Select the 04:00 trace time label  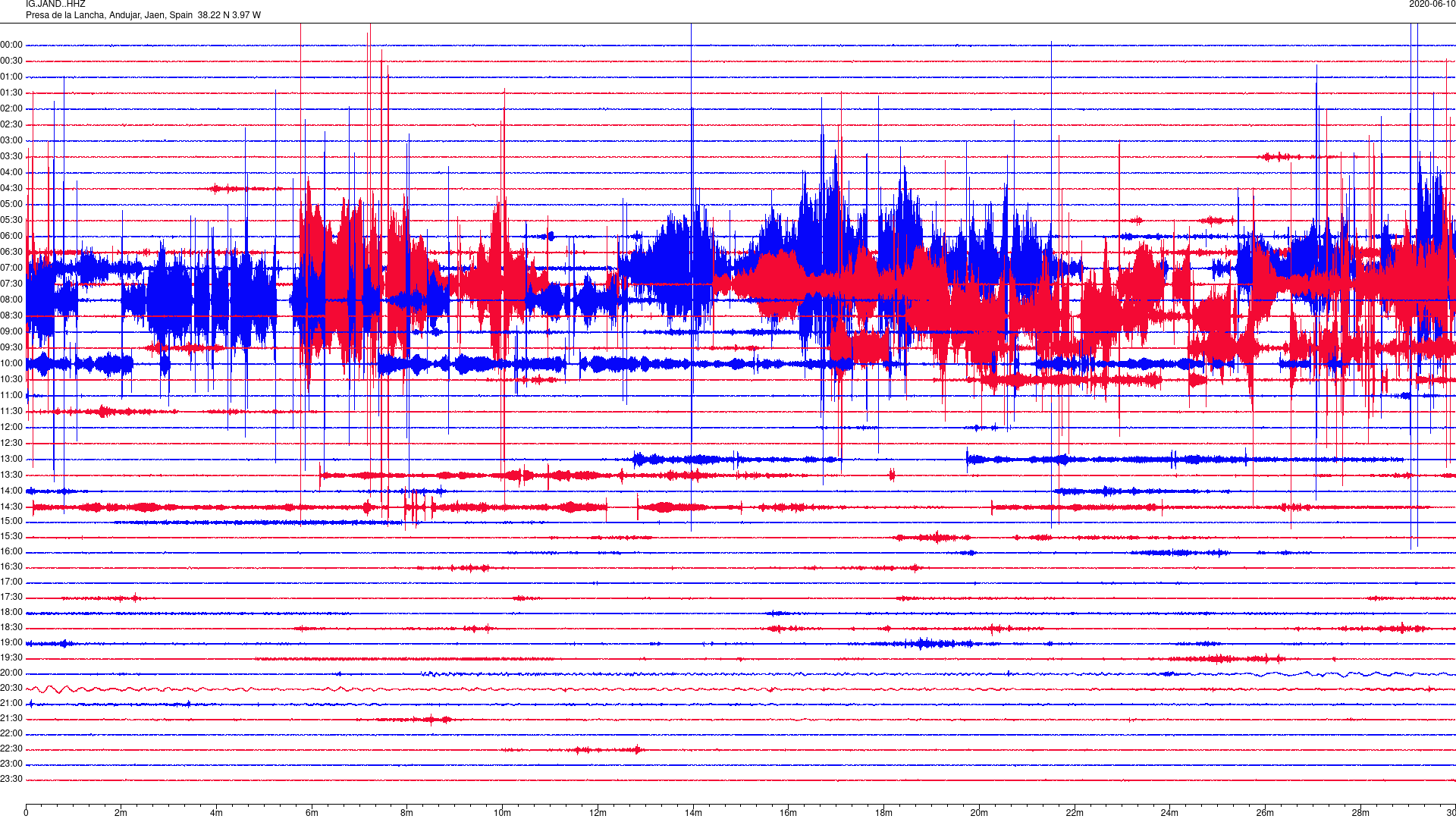tap(11, 173)
